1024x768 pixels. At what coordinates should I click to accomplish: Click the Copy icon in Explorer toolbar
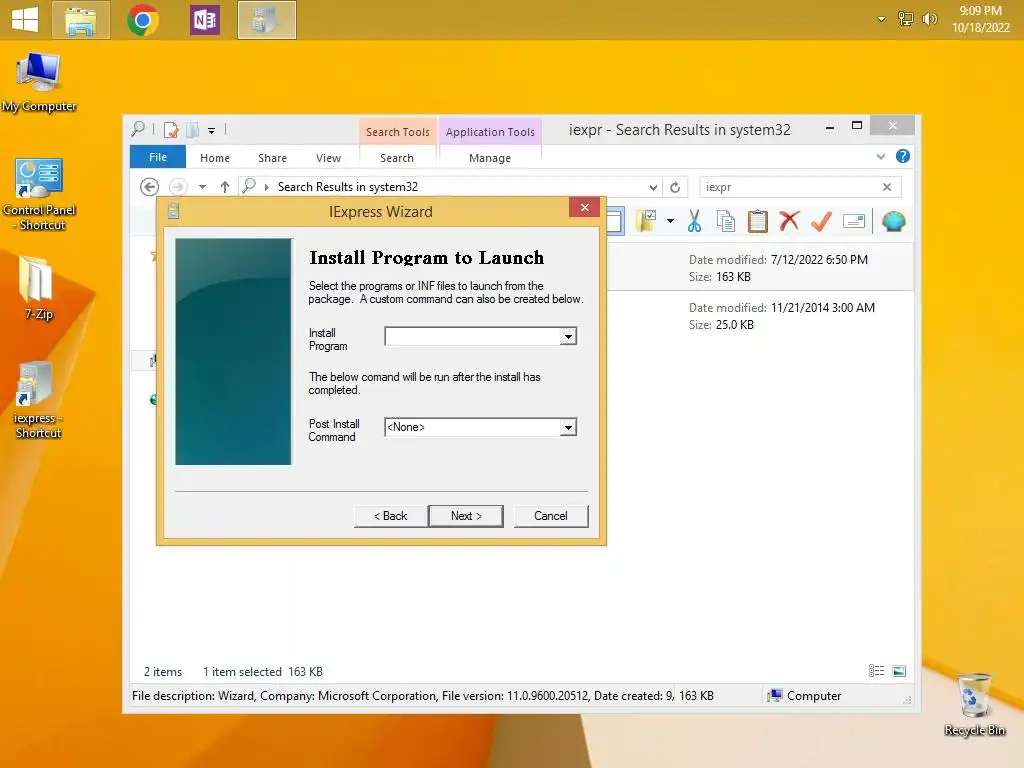(726, 221)
